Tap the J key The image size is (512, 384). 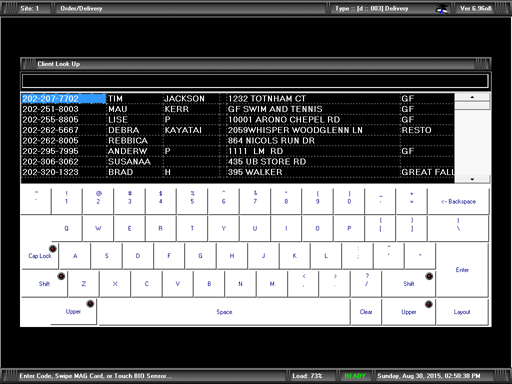[x=263, y=256]
